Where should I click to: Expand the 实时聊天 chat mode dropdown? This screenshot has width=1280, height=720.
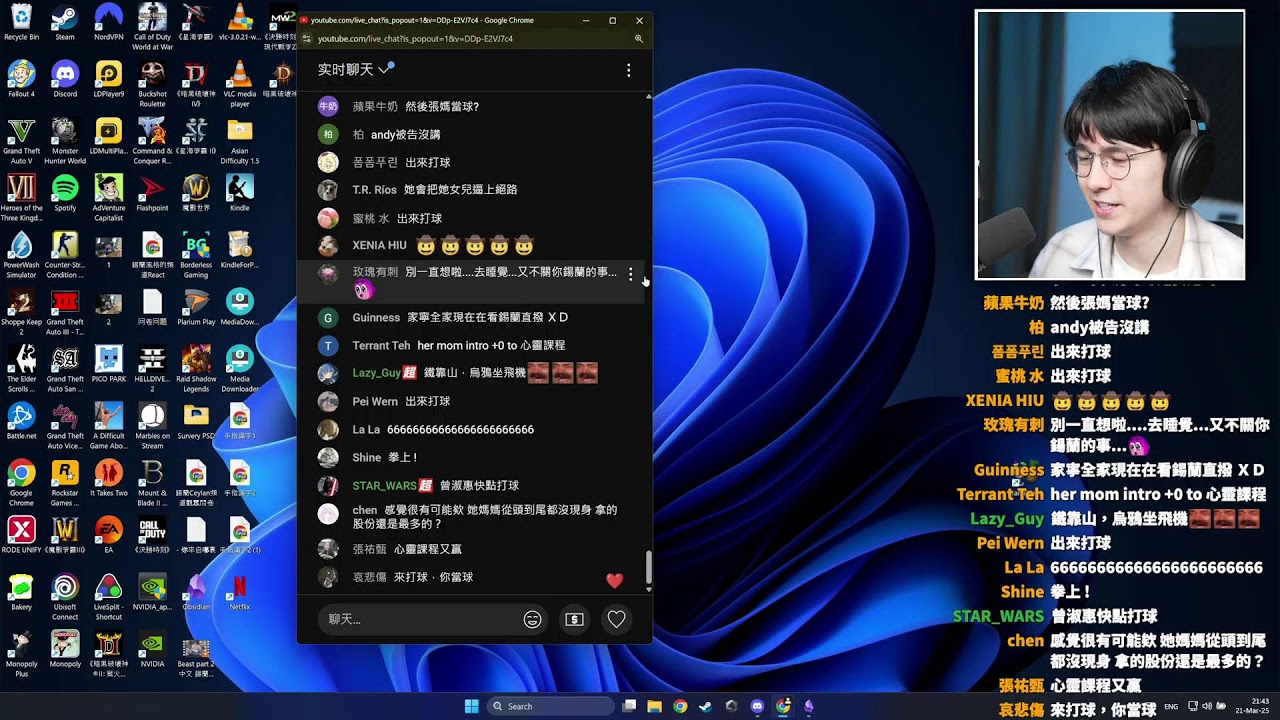coord(356,70)
